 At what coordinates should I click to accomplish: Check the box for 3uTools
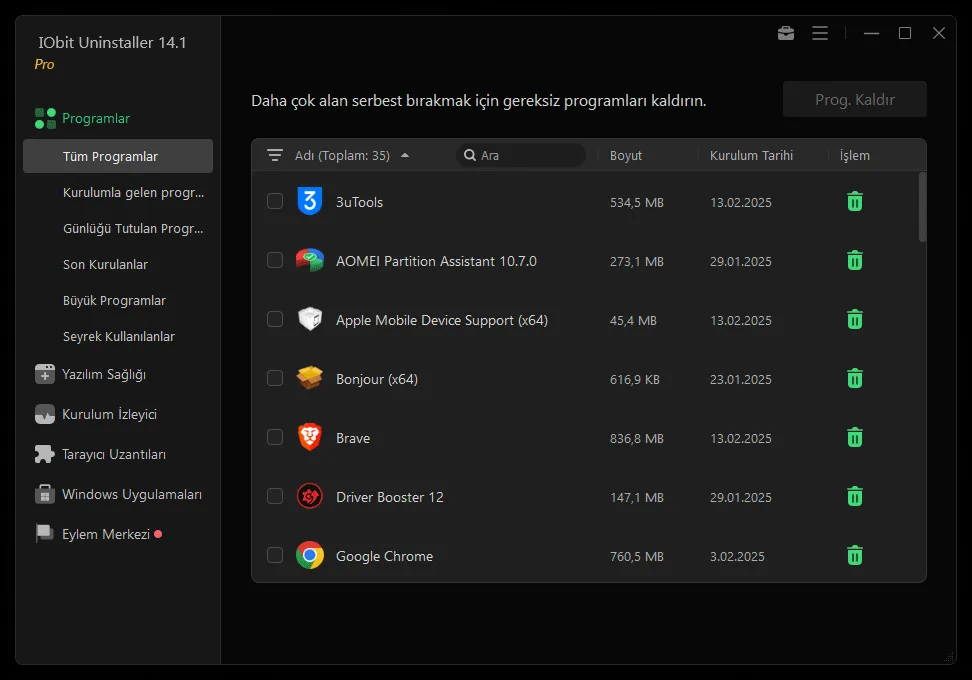tap(275, 202)
